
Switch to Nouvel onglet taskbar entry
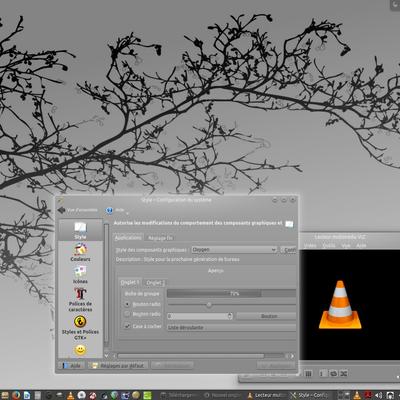click(223, 395)
